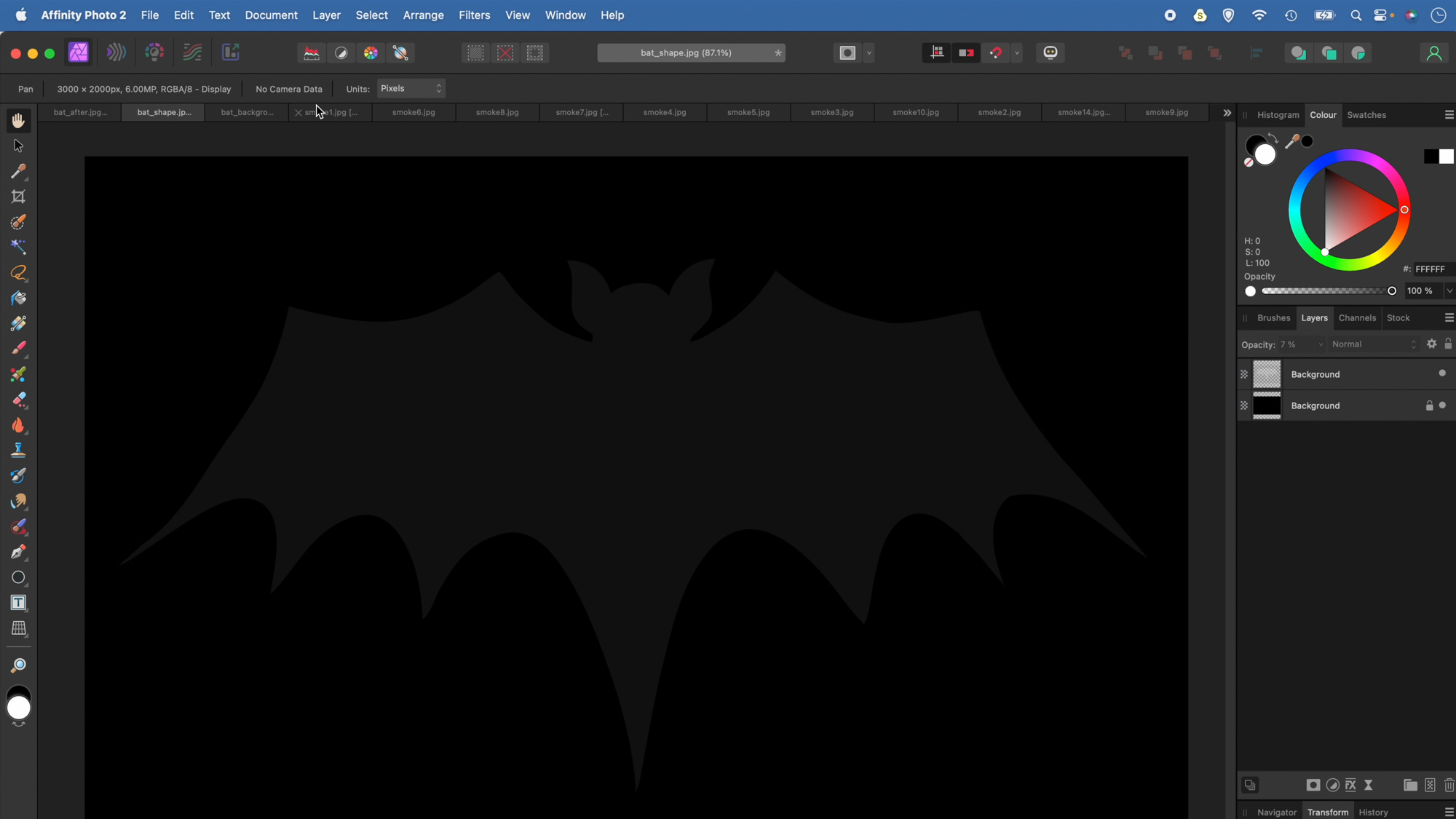Select the Artistic Text tool
This screenshot has width=1456, height=819.
click(x=18, y=603)
